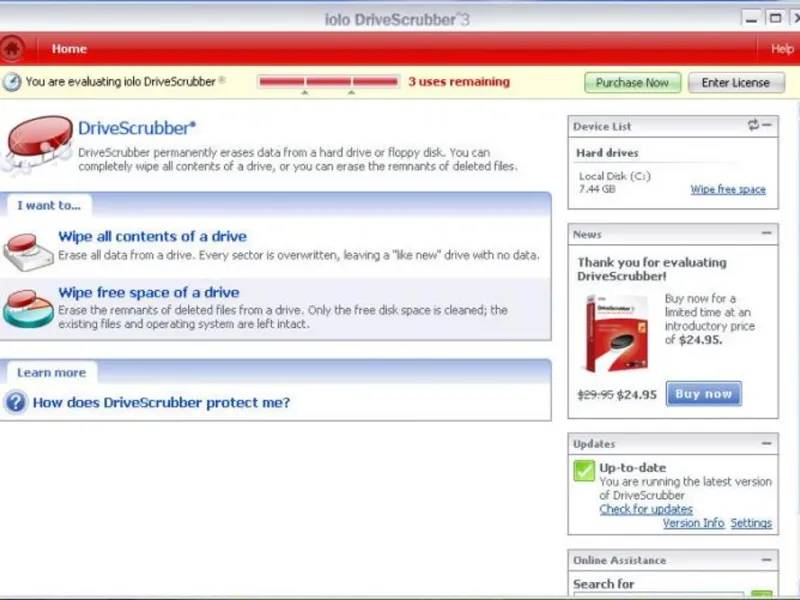Open Wipe free space of a drive
This screenshot has width=800, height=600.
(x=148, y=292)
